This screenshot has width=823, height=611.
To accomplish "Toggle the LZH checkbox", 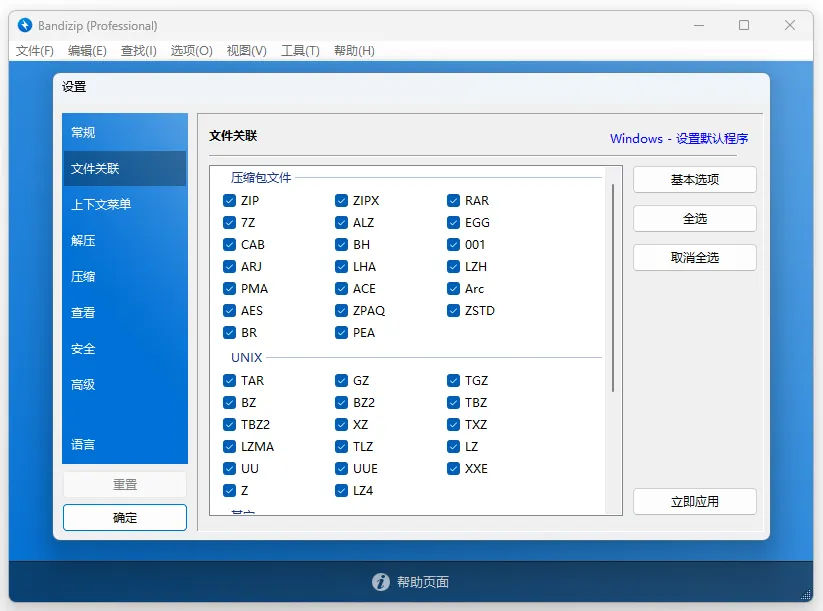I will 453,267.
